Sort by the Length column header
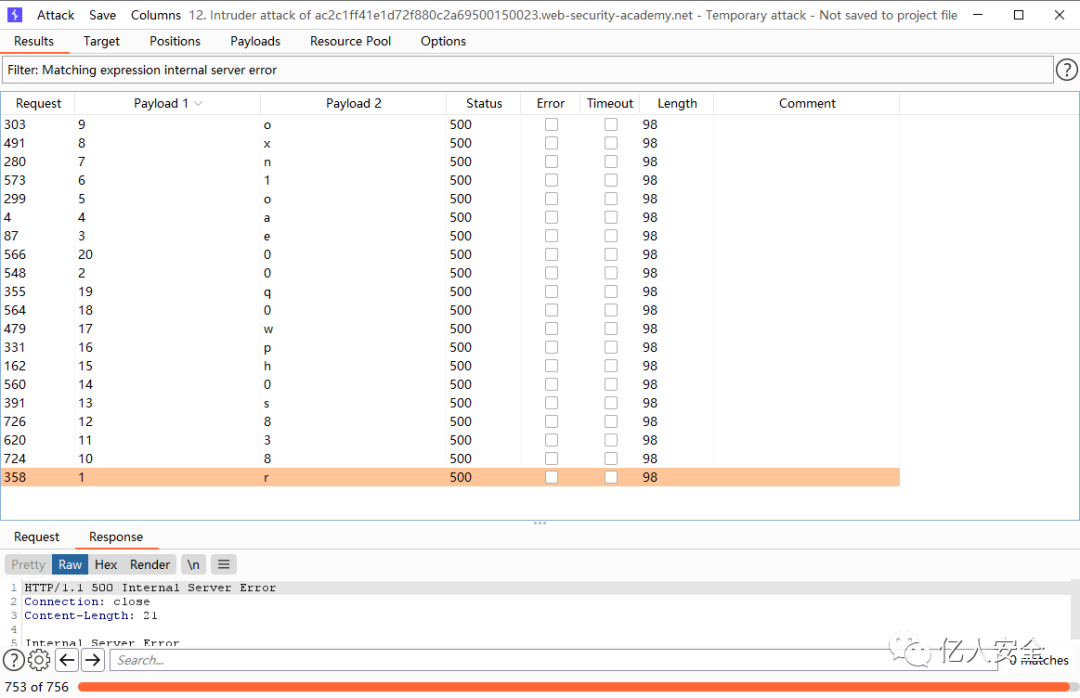 point(677,103)
